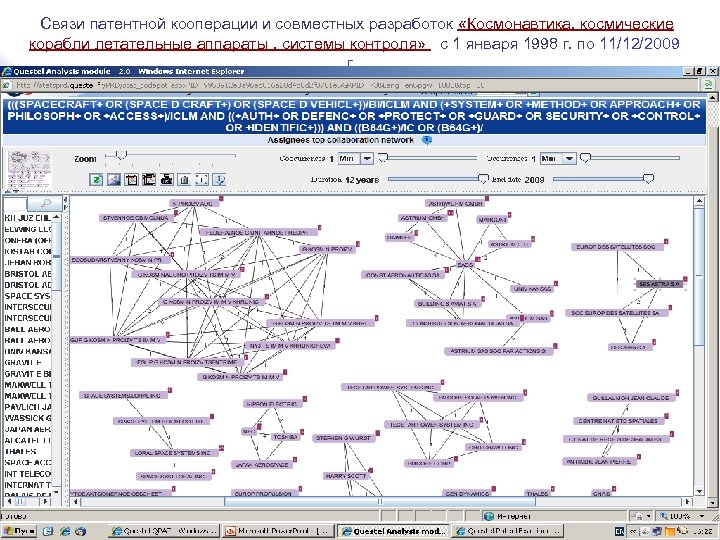Click the Internet Explorer go button beside address bar
This screenshot has height=540, width=720.
pyautogui.click(x=708, y=85)
